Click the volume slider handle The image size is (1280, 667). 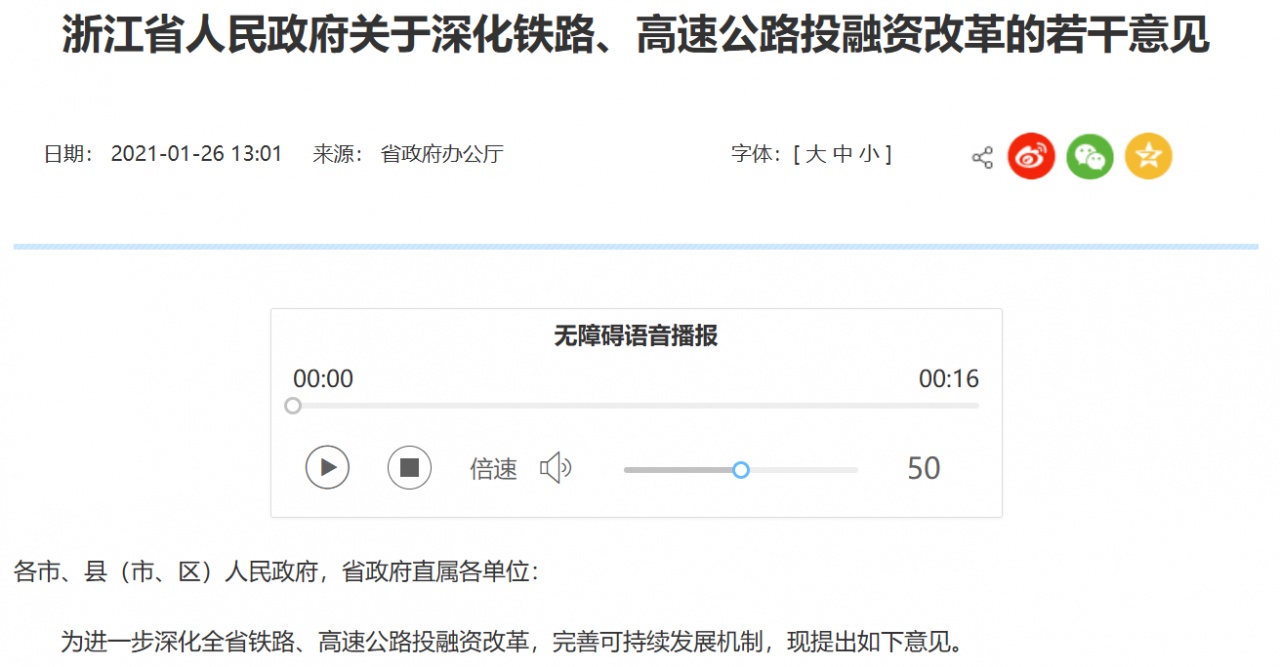coord(740,469)
